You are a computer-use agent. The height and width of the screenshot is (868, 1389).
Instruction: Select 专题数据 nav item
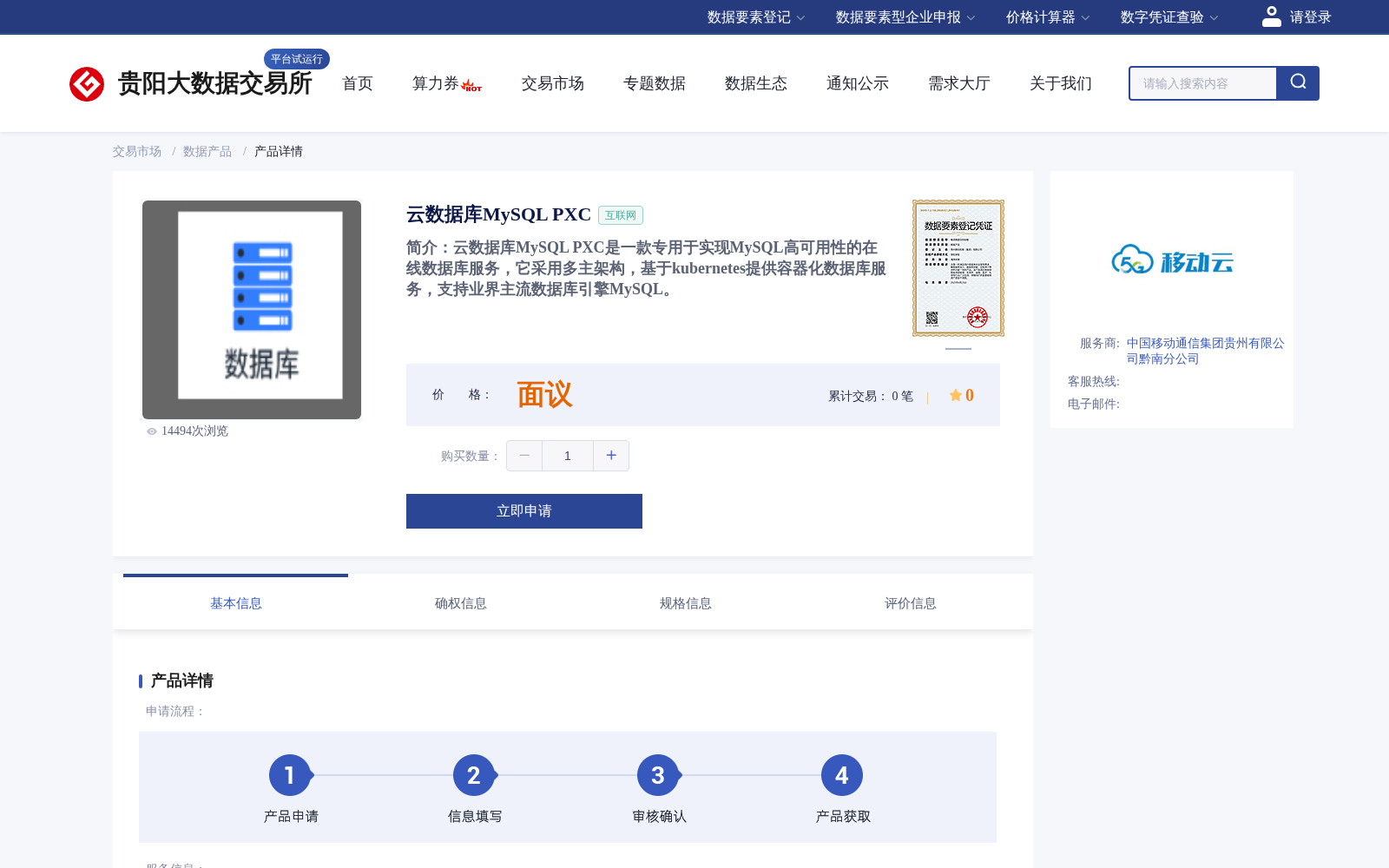click(655, 83)
